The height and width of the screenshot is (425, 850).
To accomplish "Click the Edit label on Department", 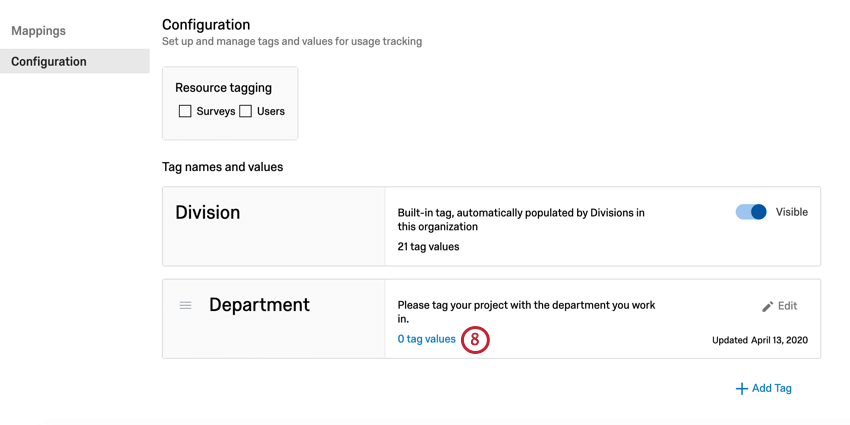I will 788,306.
